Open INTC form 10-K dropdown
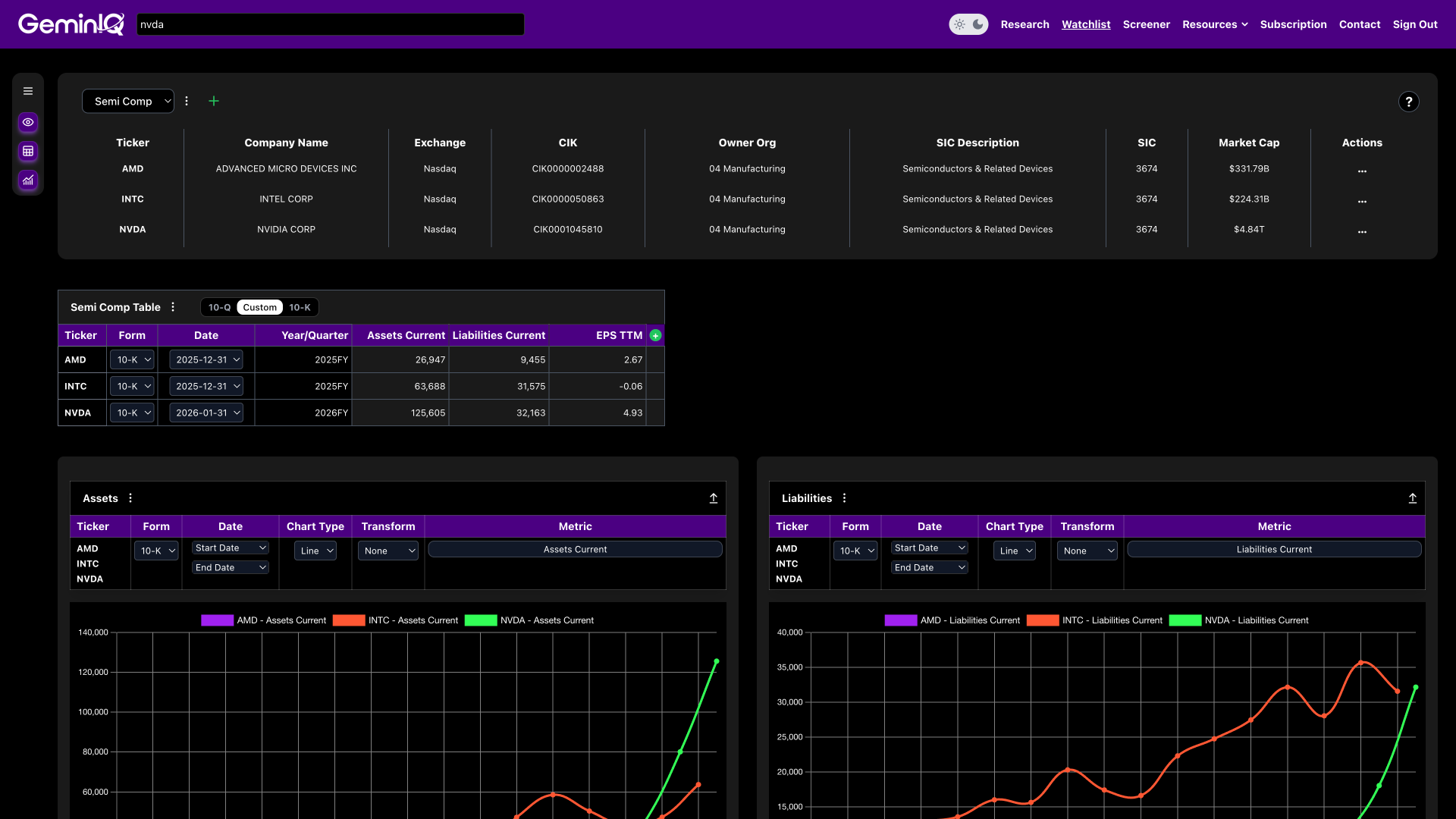Image resolution: width=1456 pixels, height=819 pixels. click(132, 386)
